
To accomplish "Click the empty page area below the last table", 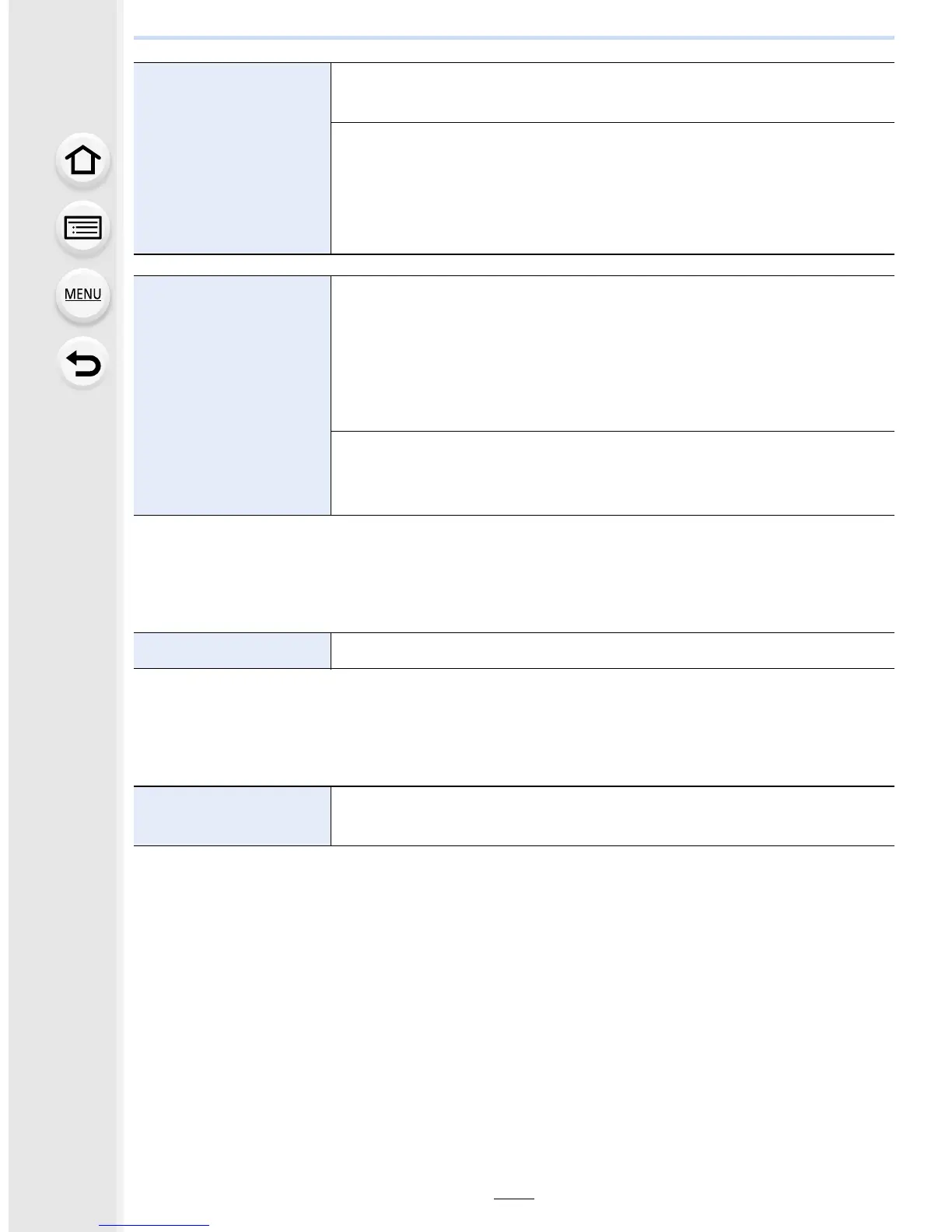I will click(x=513, y=1011).
